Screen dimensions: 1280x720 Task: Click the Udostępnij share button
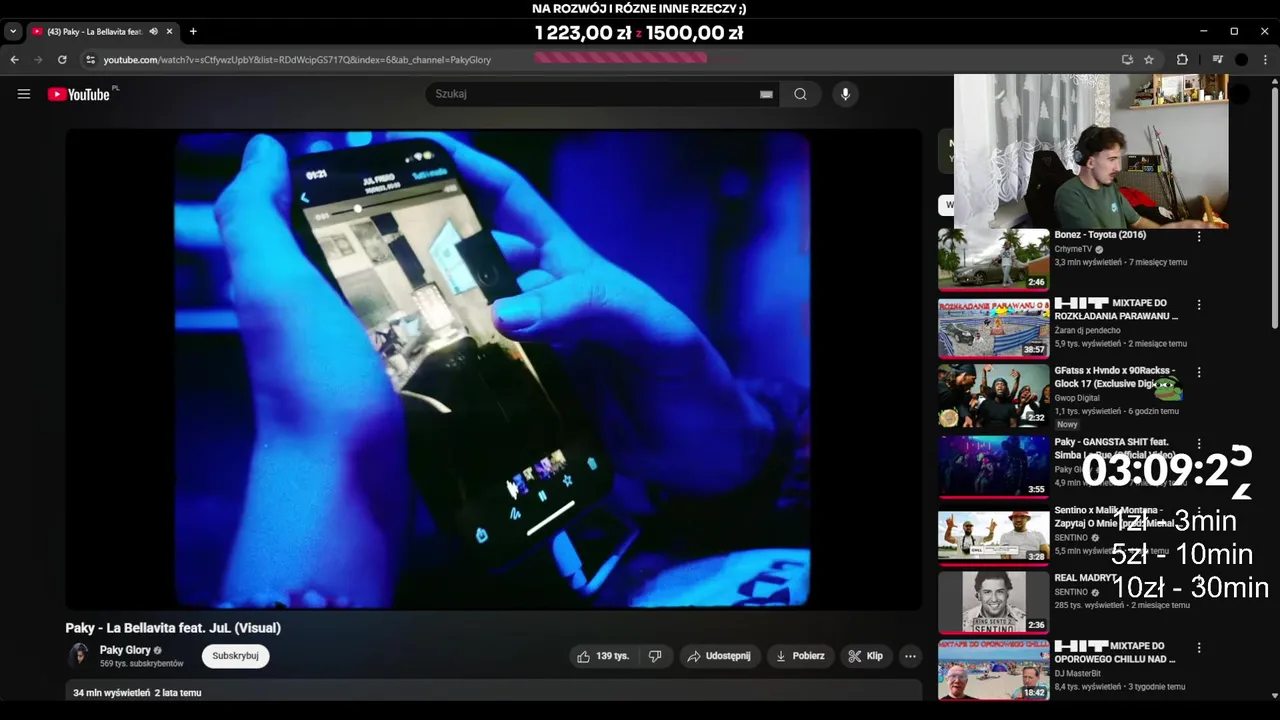(719, 656)
